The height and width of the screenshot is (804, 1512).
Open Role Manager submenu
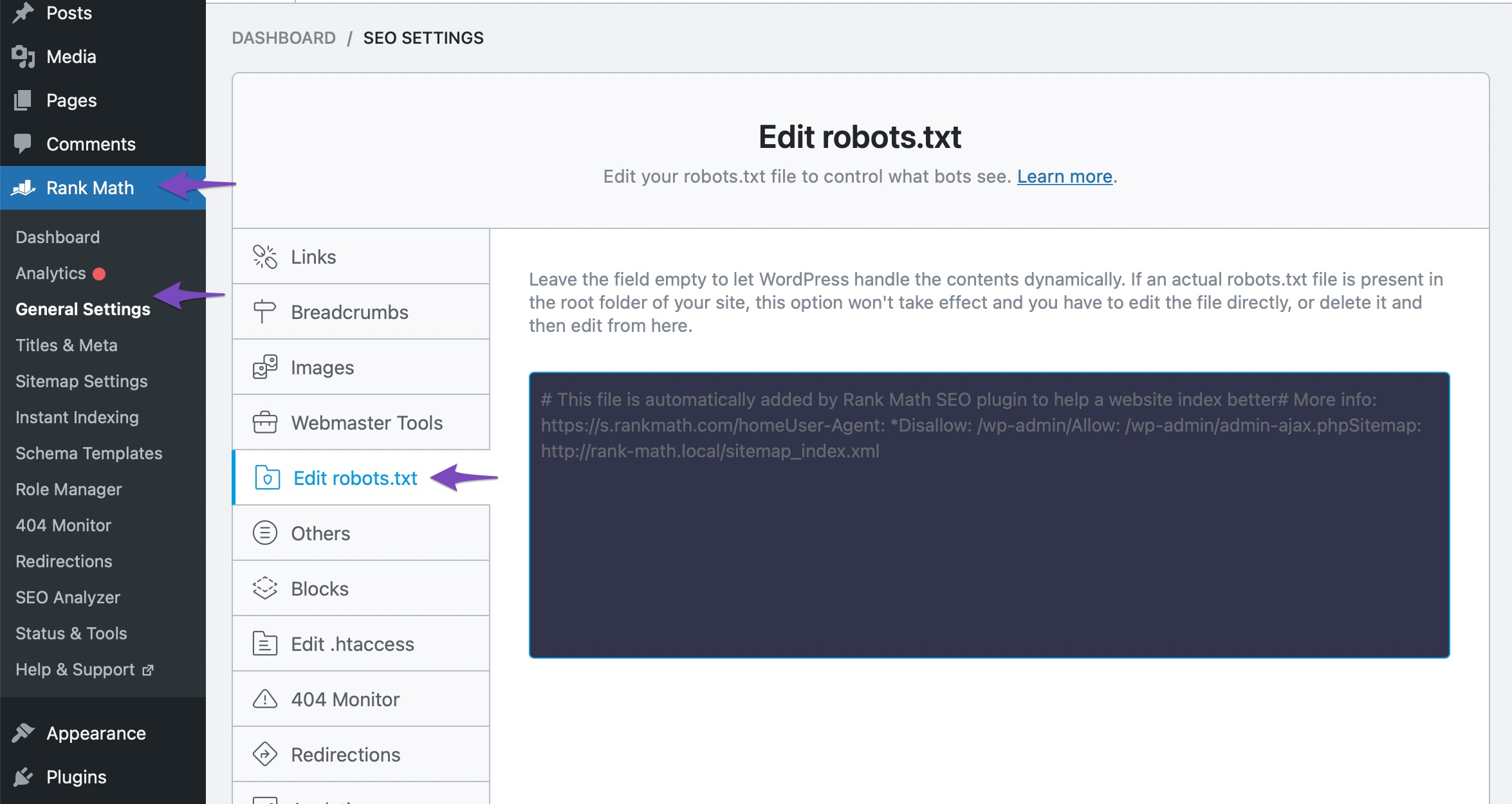(x=69, y=489)
